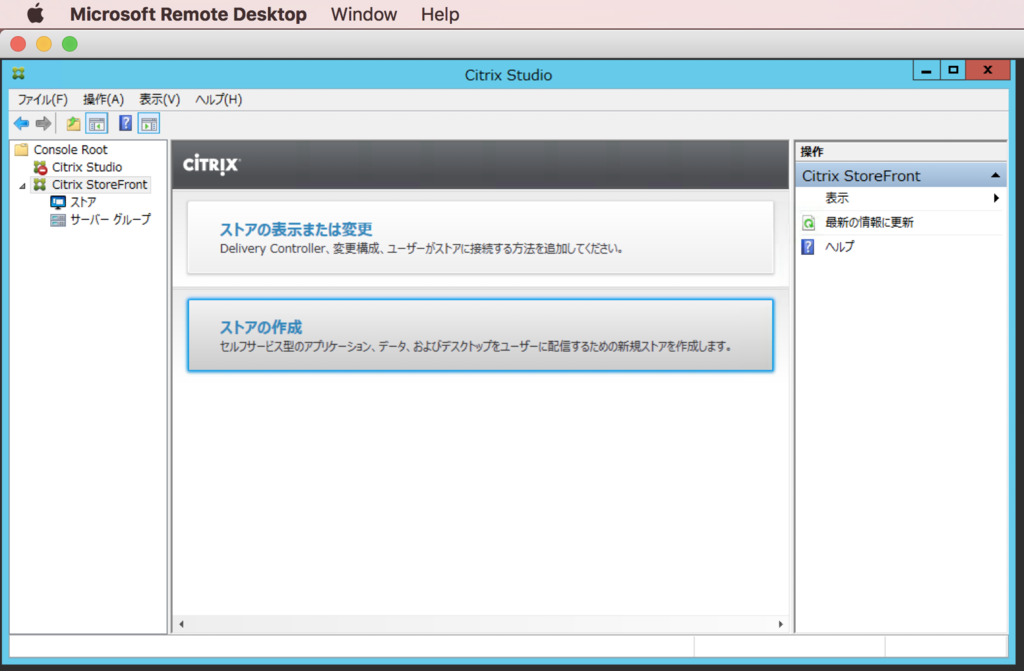Click the Citrix logo in the header banner
The height and width of the screenshot is (671, 1024).
click(x=212, y=164)
